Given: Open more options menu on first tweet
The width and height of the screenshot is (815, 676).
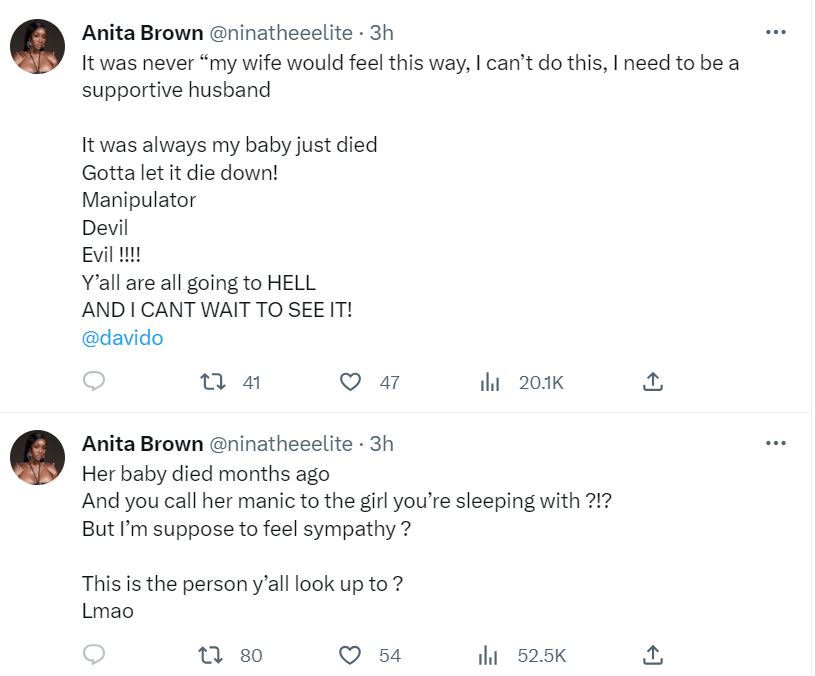Looking at the screenshot, I should pos(775,32).
